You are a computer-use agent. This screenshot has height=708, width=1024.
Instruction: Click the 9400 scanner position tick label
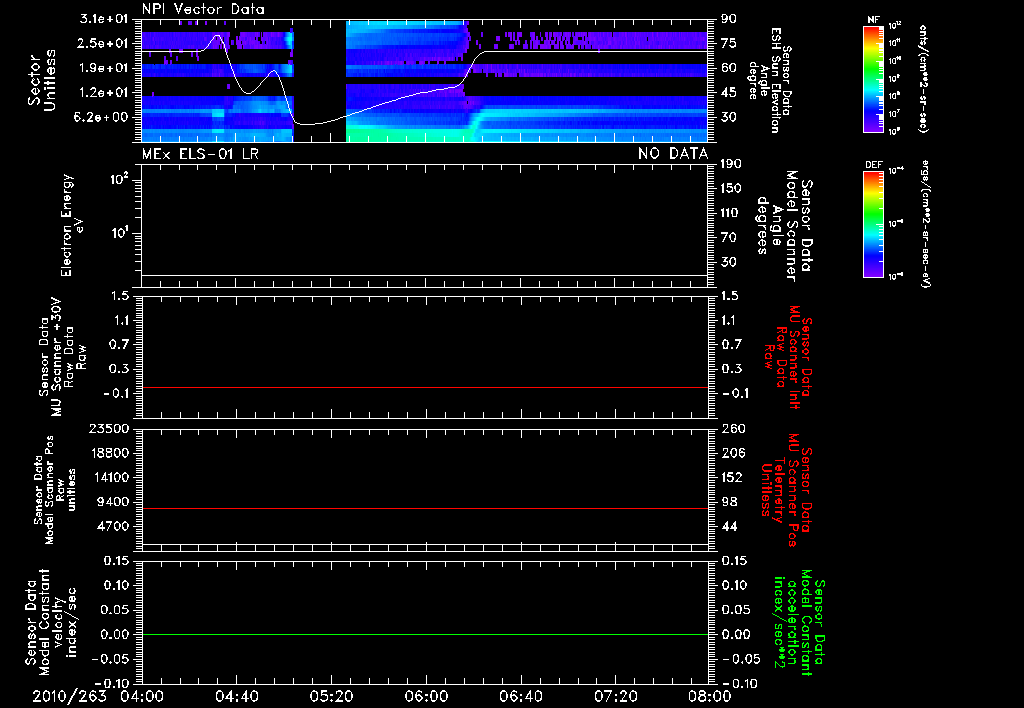coord(114,502)
